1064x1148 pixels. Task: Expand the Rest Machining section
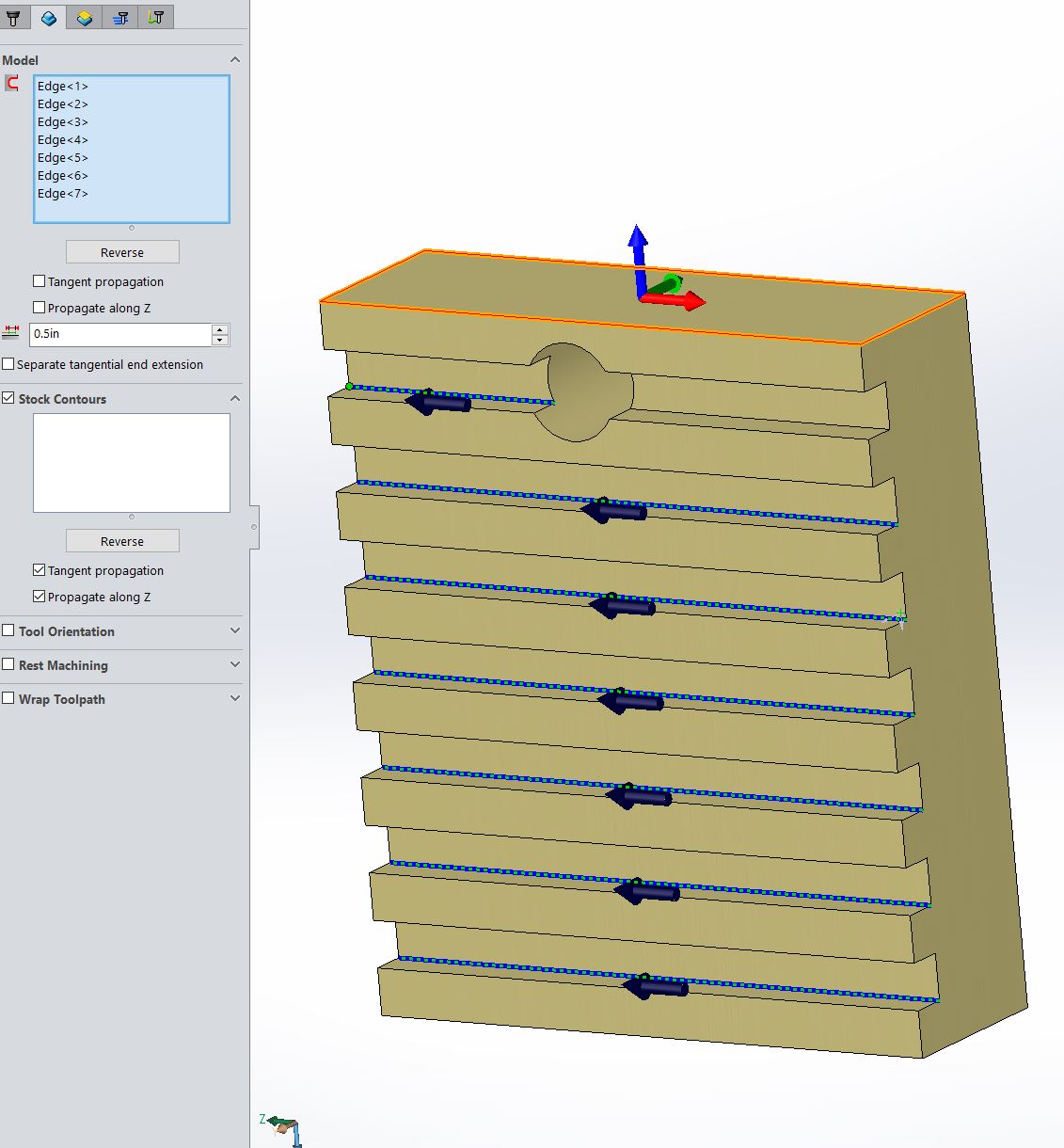[x=234, y=665]
